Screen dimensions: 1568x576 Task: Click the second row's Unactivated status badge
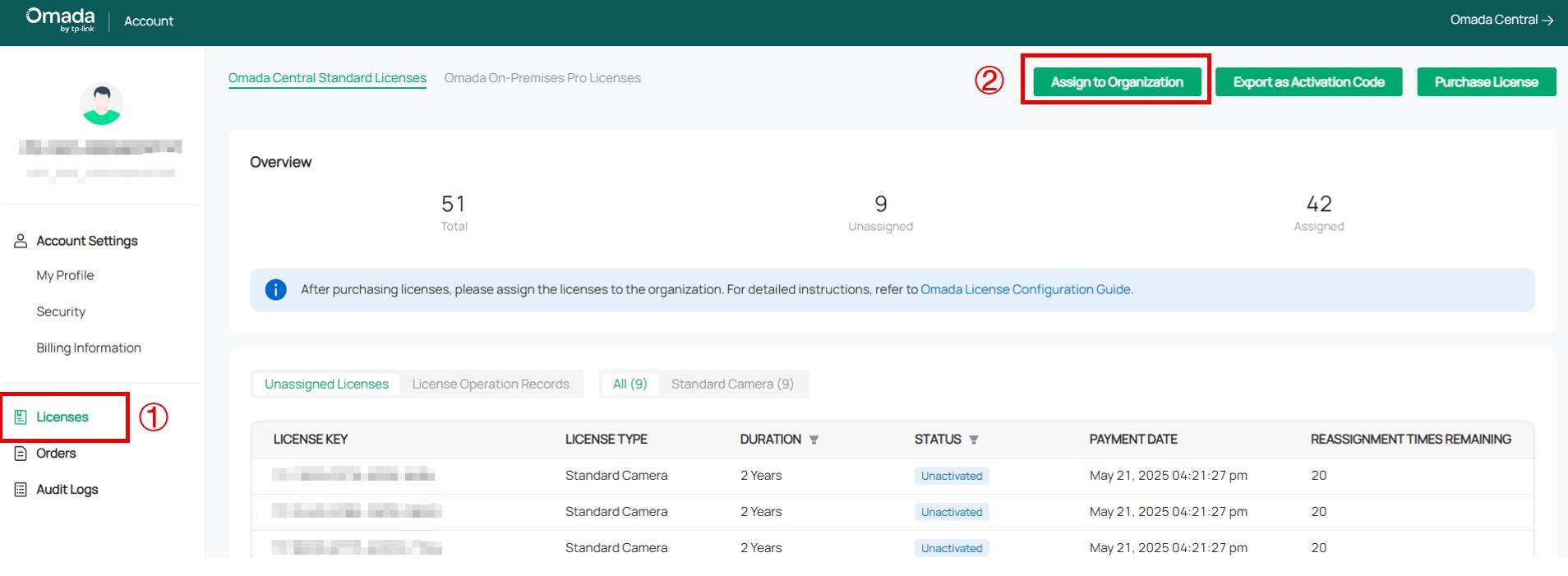coord(952,512)
